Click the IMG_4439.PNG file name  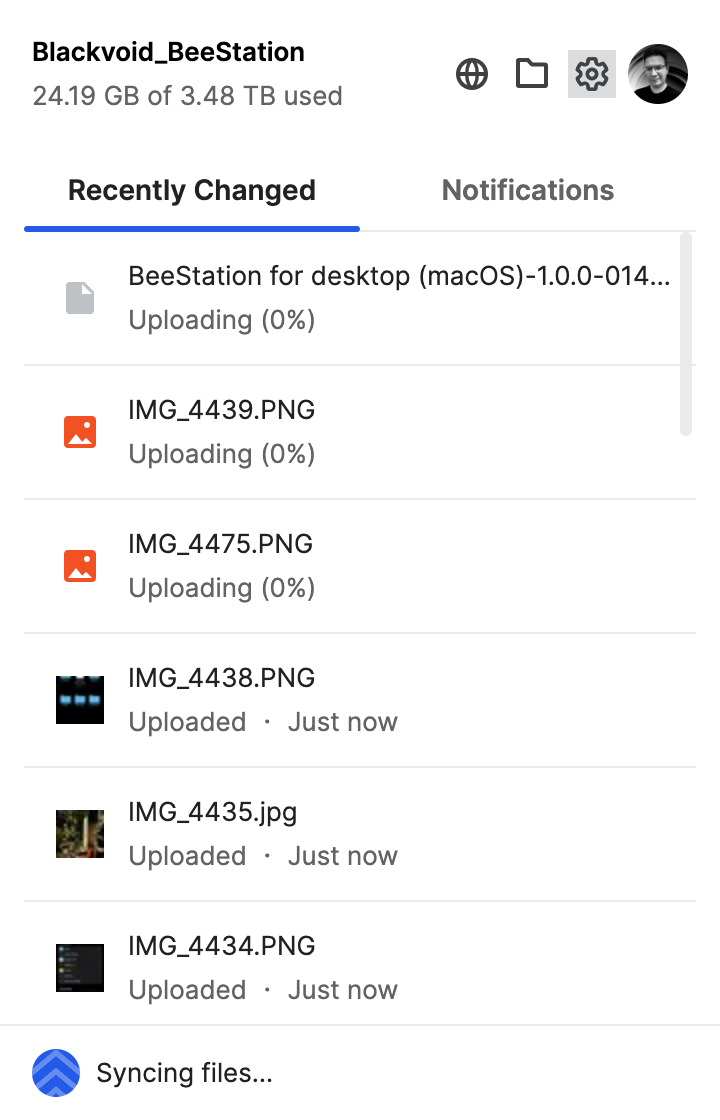click(221, 410)
